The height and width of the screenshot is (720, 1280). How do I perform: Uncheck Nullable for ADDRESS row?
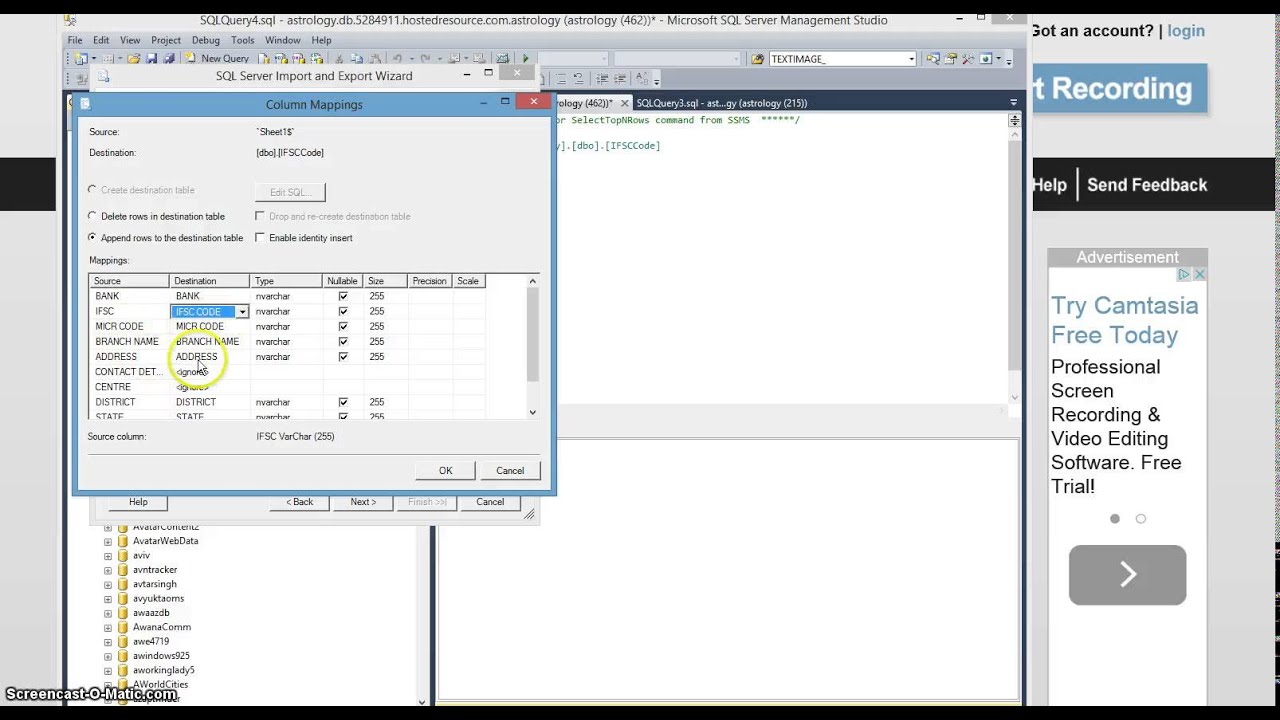tap(343, 356)
